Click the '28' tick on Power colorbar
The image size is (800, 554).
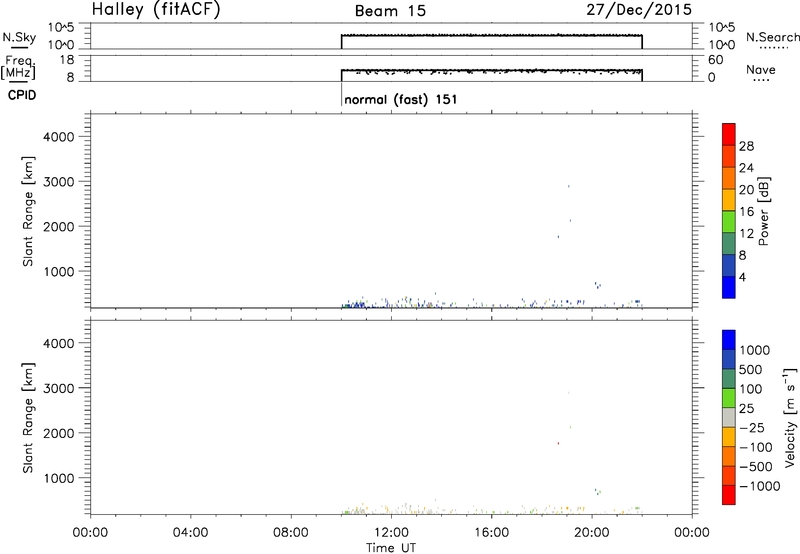[746, 146]
